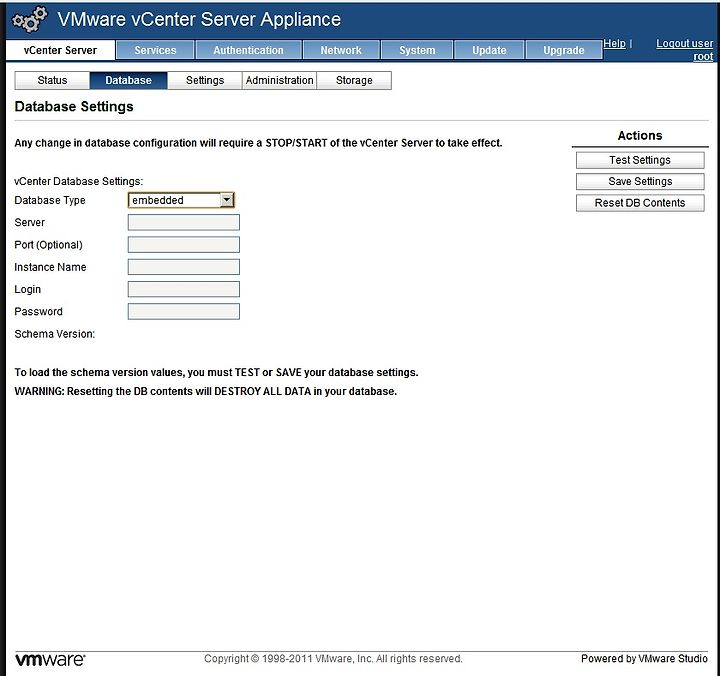Click the Test Settings button
This screenshot has width=720, height=676.
640,160
